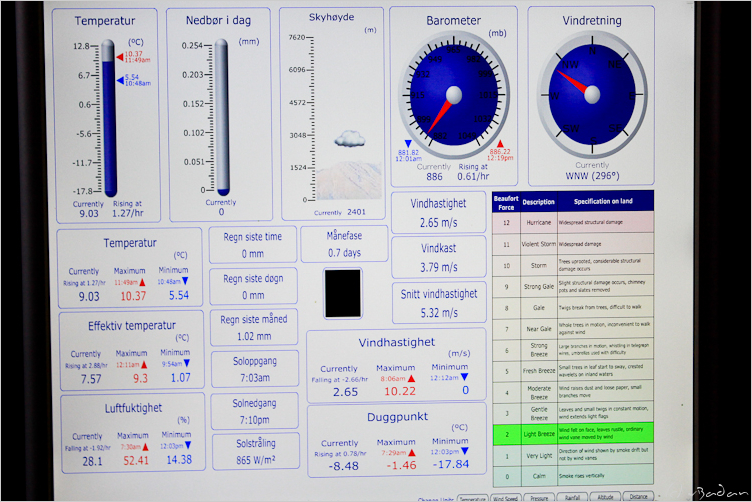Click the Nedbør i dag rain gauge tube
Screen dimensions: 752x502
point(223,118)
